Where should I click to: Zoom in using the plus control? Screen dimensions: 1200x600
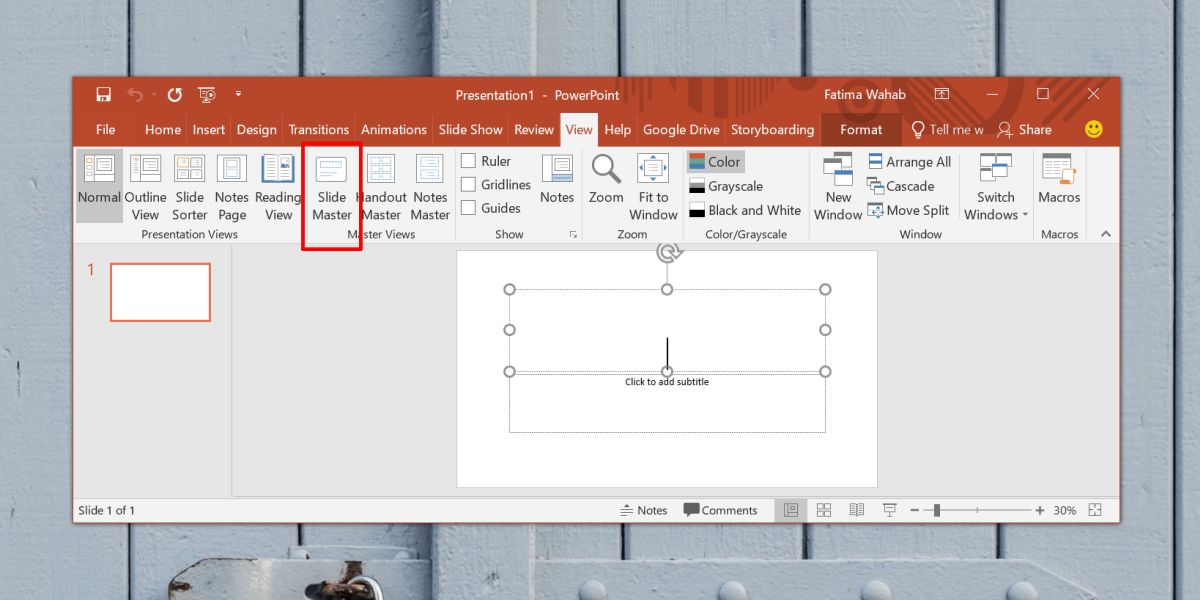[1039, 510]
